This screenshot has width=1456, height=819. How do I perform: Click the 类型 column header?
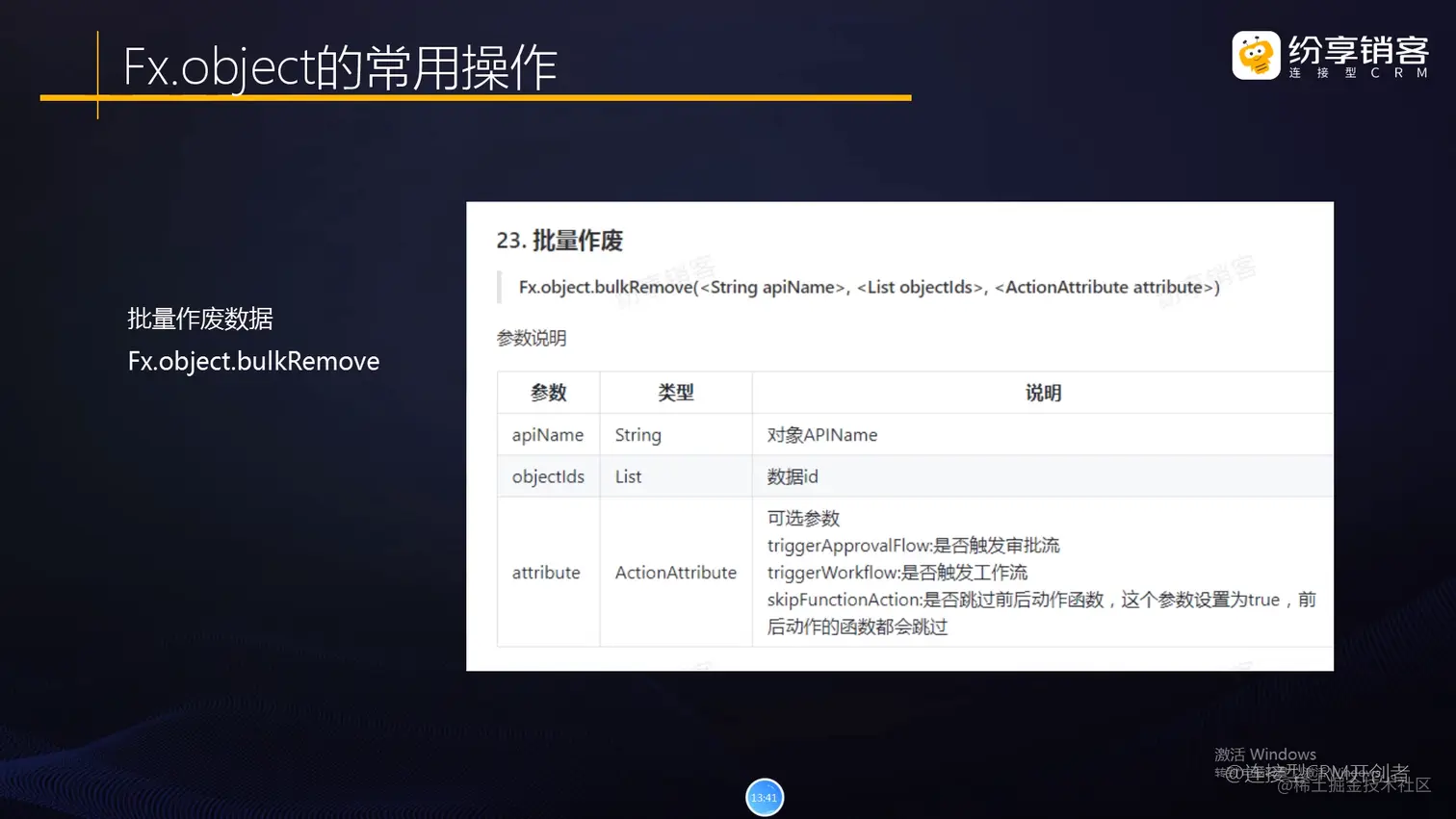[676, 393]
